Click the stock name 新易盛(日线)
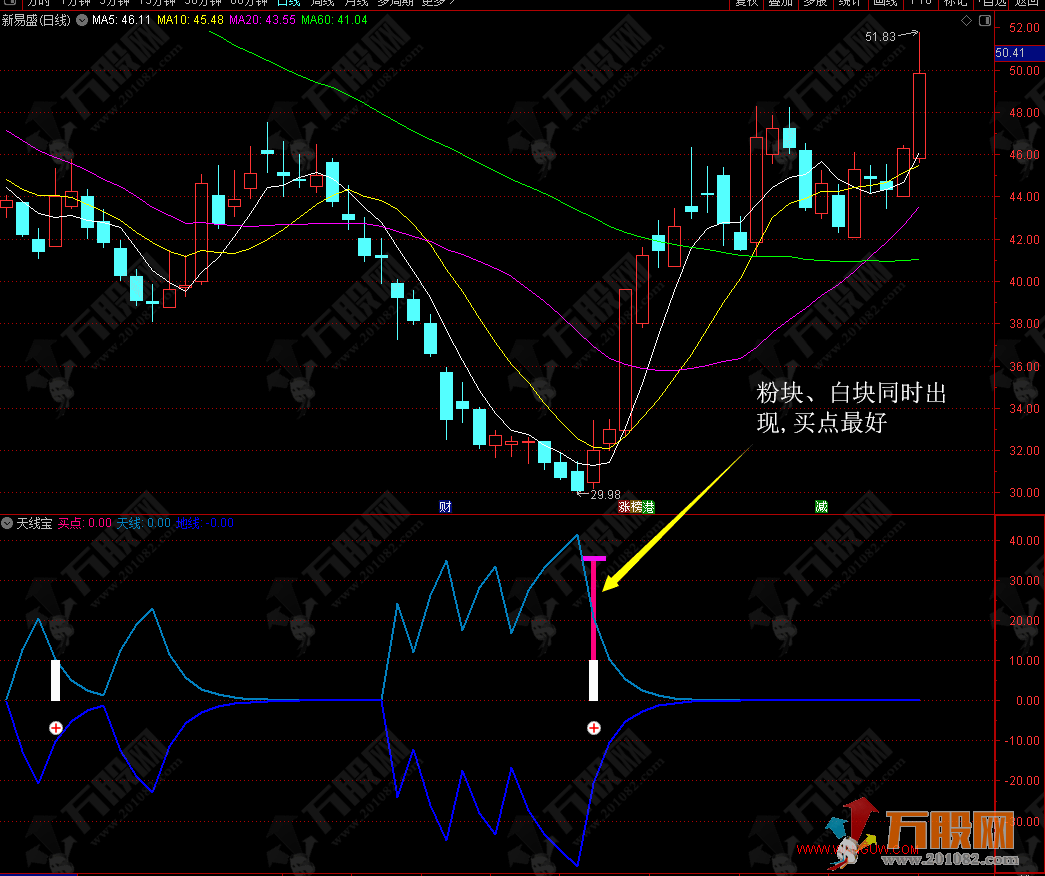The height and width of the screenshot is (876, 1045). (x=36, y=20)
